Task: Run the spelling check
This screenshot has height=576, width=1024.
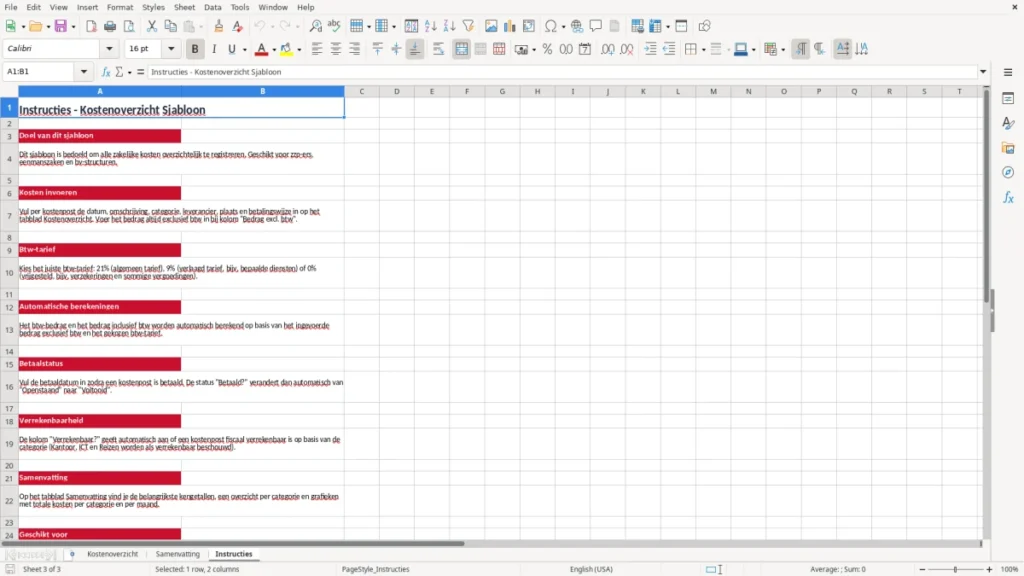Action: pyautogui.click(x=334, y=26)
